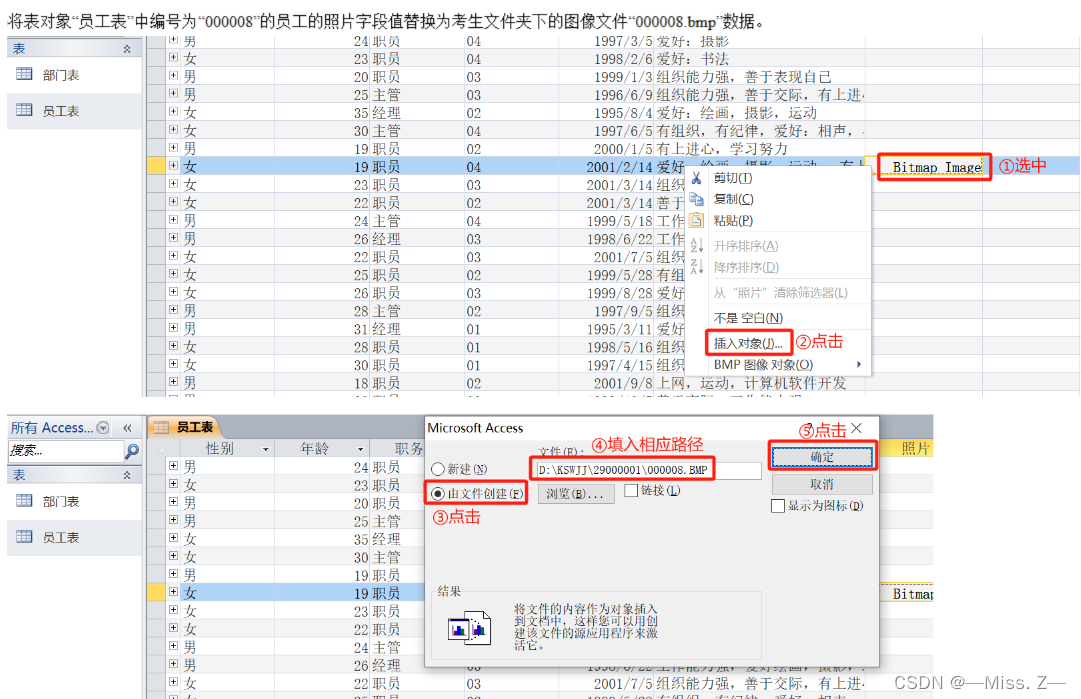Open 部门表 table icon in lower screenshot
The image size is (1081, 699).
24,500
